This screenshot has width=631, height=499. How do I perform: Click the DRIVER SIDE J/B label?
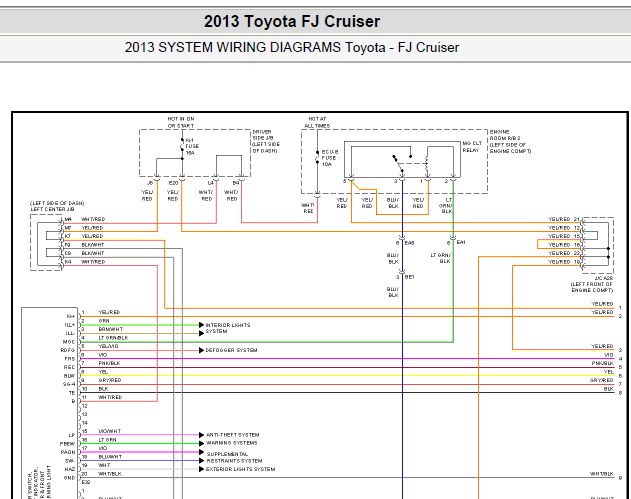266,141
